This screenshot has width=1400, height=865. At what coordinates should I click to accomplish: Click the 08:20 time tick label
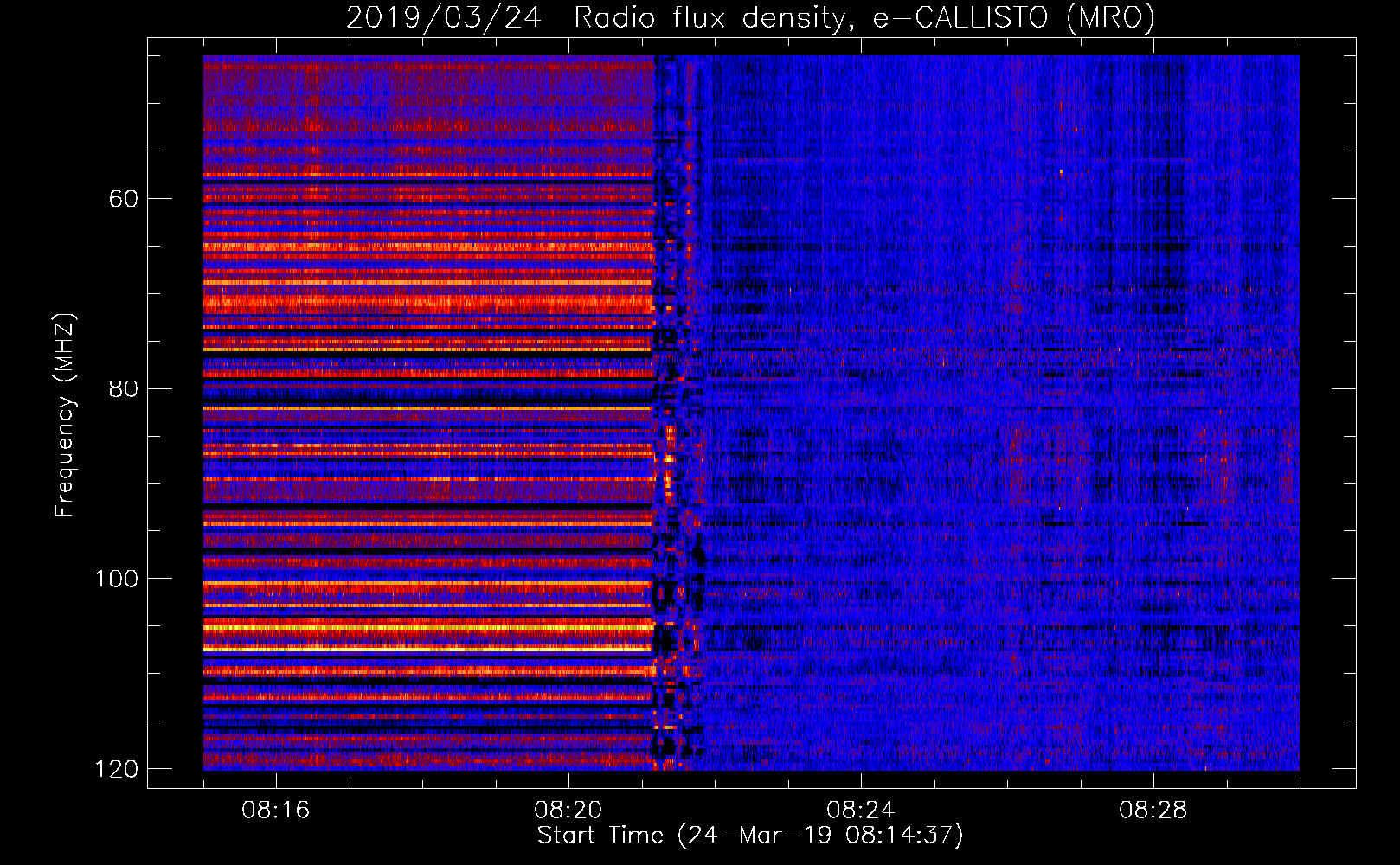click(x=568, y=811)
